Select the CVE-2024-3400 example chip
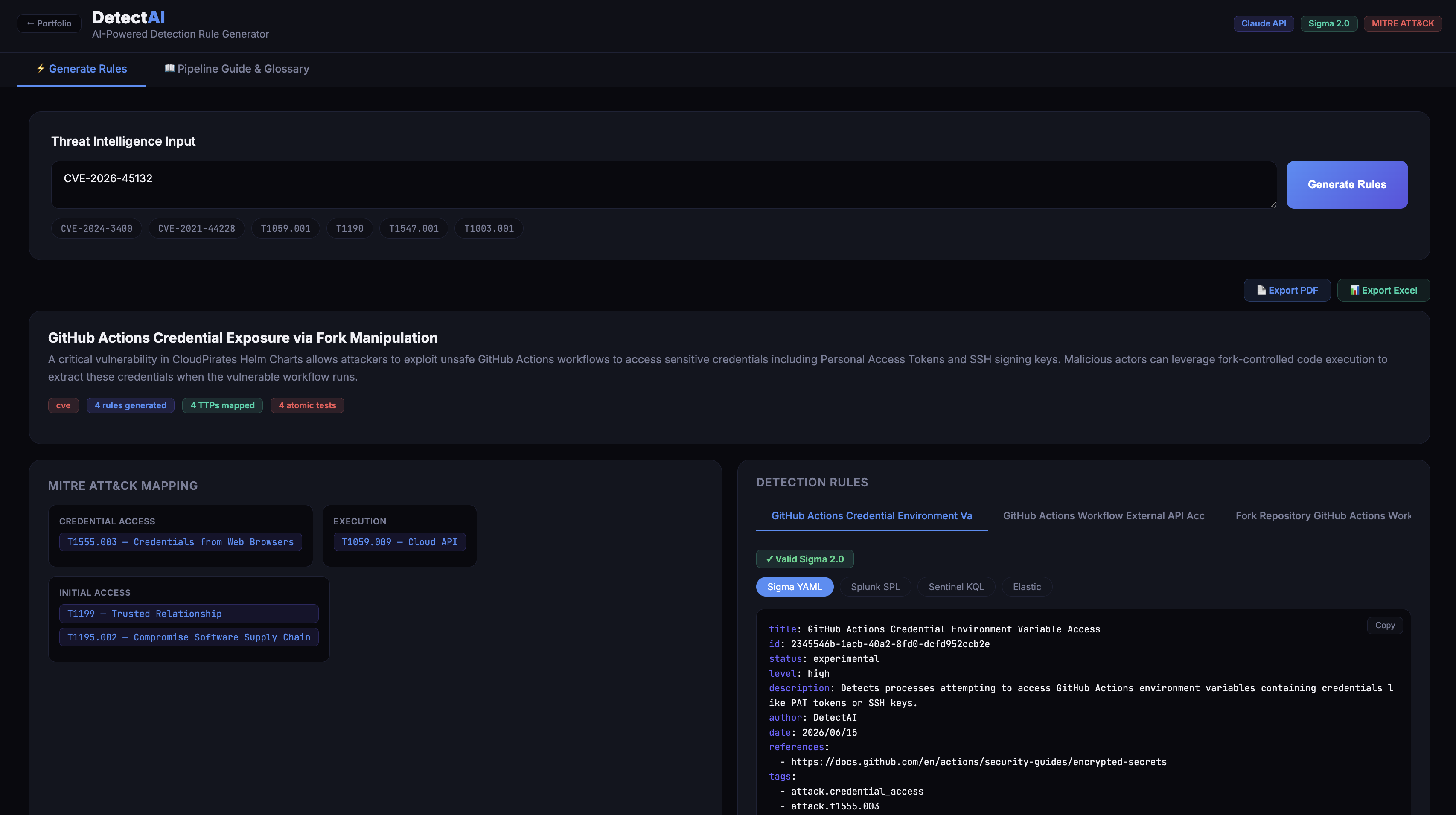The height and width of the screenshot is (815, 1456). click(x=96, y=228)
